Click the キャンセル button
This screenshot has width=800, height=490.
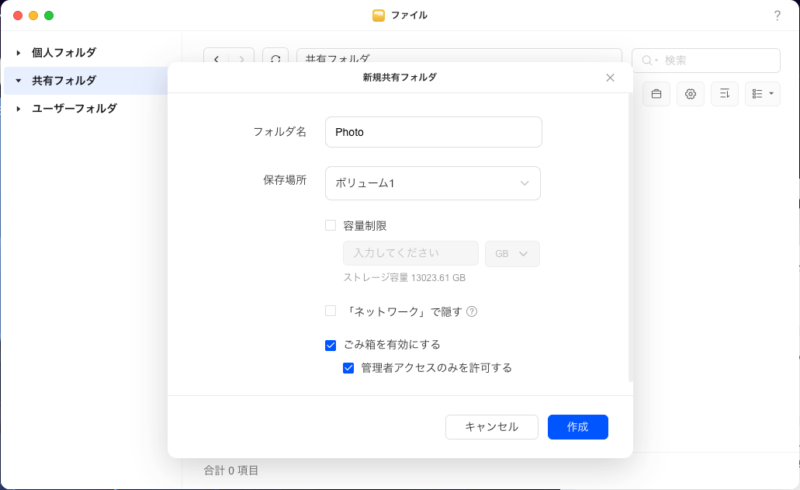point(491,427)
